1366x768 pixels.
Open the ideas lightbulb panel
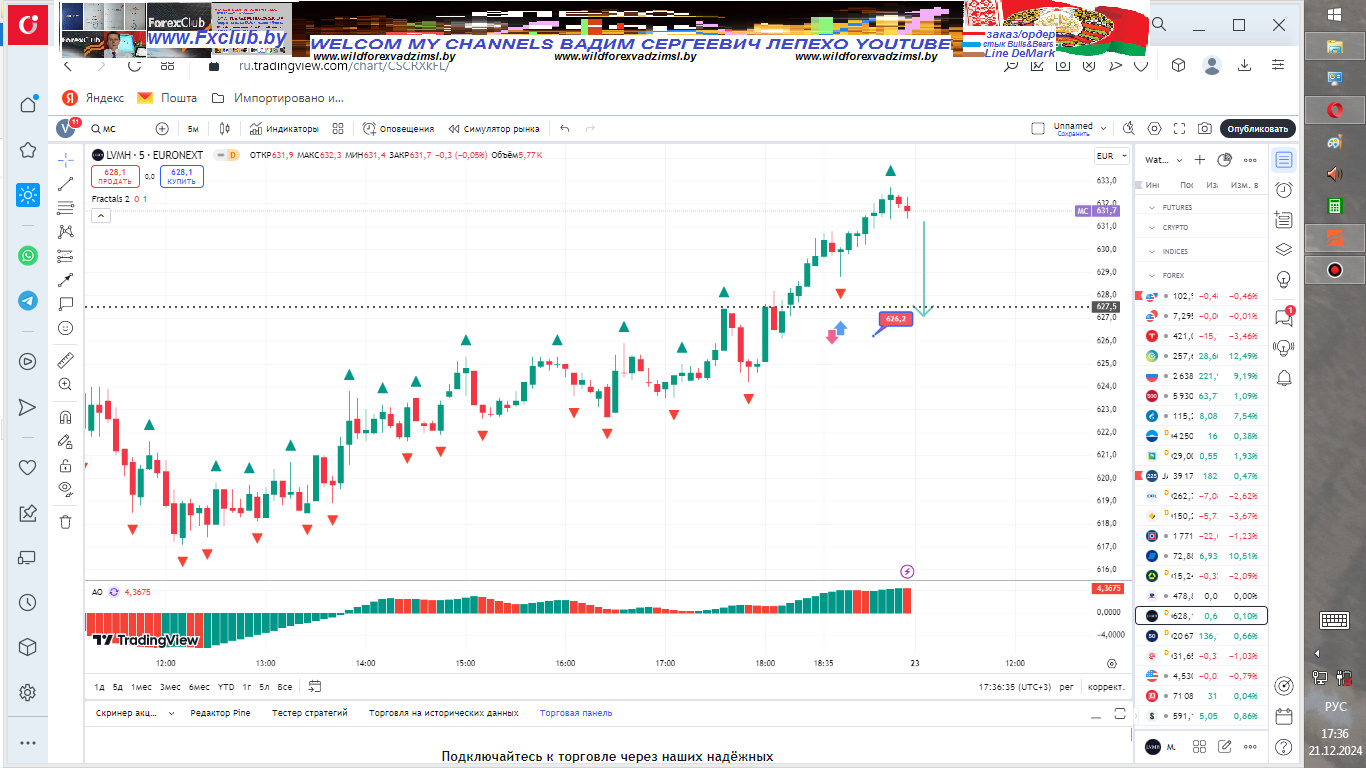tap(1284, 278)
